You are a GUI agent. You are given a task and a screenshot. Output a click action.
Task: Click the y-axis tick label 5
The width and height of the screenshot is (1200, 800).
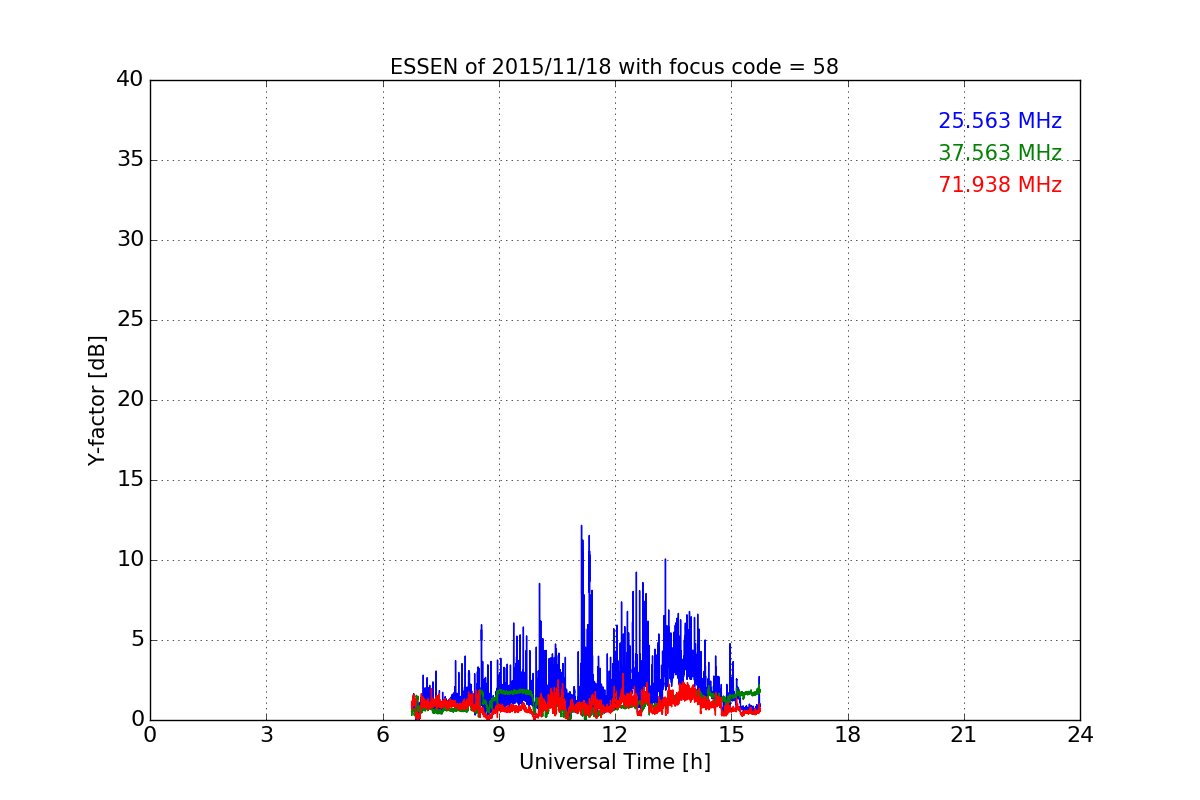point(137,640)
